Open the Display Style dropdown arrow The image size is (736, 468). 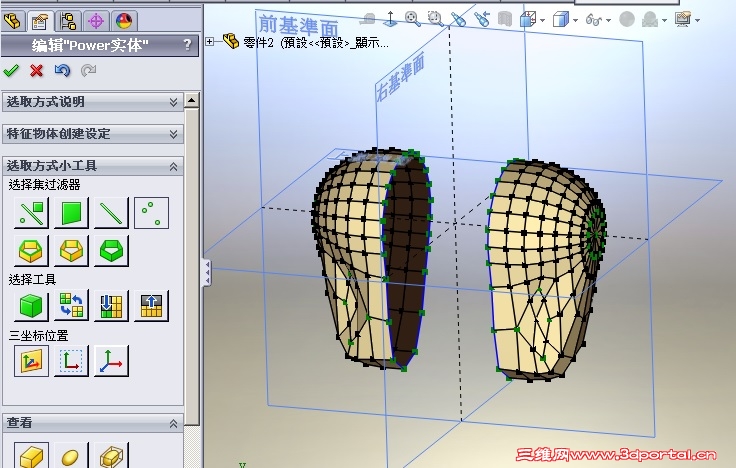click(x=575, y=21)
